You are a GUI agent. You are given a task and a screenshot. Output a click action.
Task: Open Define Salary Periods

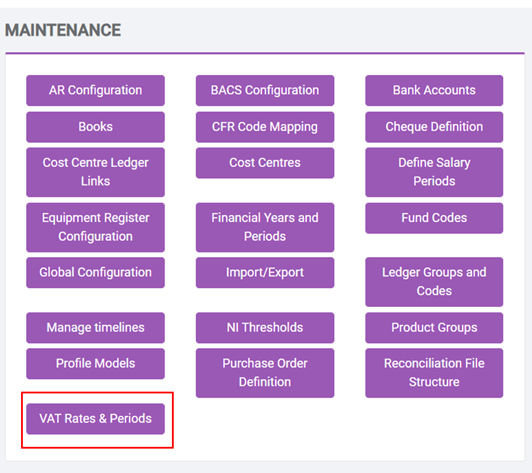click(434, 172)
